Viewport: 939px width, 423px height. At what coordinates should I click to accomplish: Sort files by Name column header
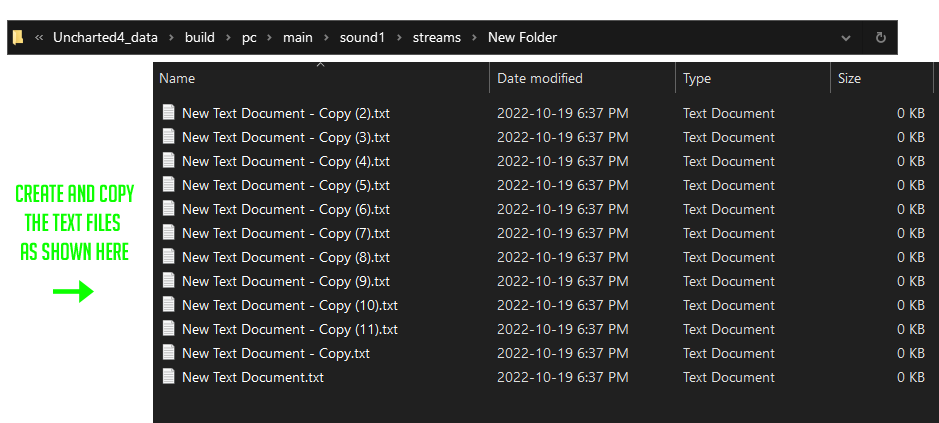click(177, 78)
